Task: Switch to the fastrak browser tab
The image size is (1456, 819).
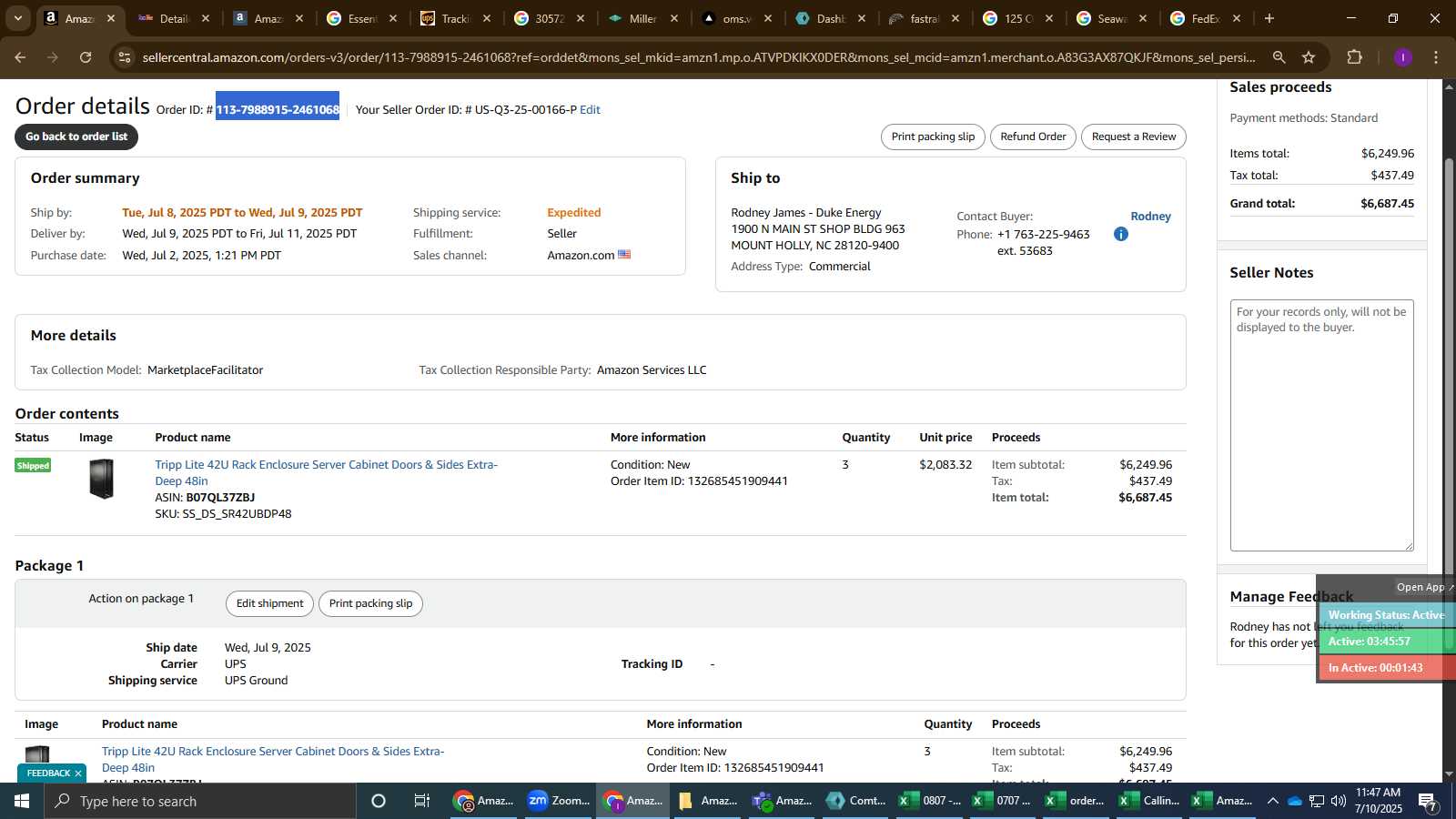Action: click(924, 18)
